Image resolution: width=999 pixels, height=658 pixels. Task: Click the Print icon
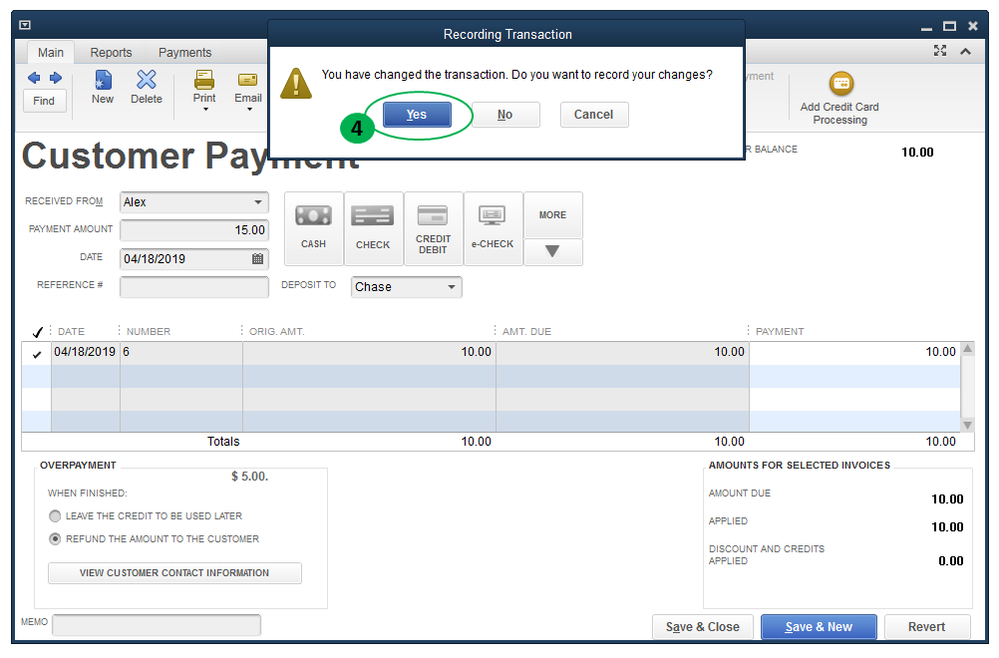(204, 80)
